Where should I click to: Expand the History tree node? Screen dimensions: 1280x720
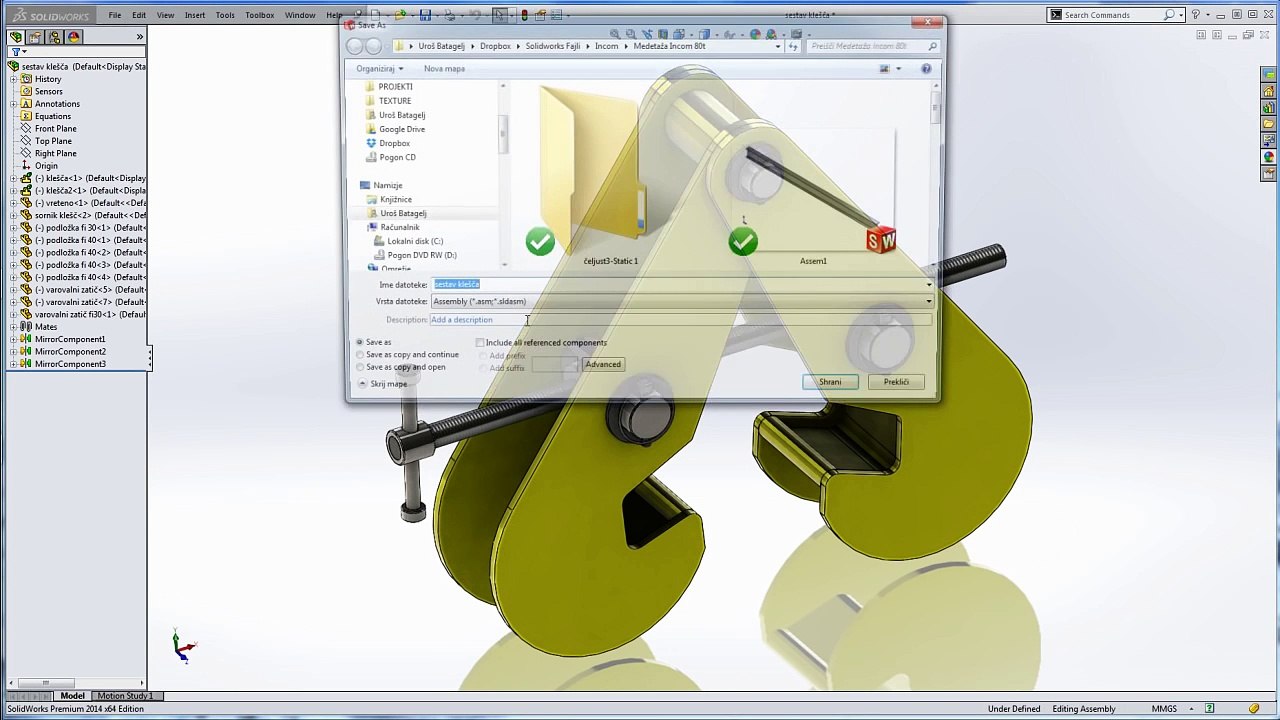pyautogui.click(x=14, y=79)
